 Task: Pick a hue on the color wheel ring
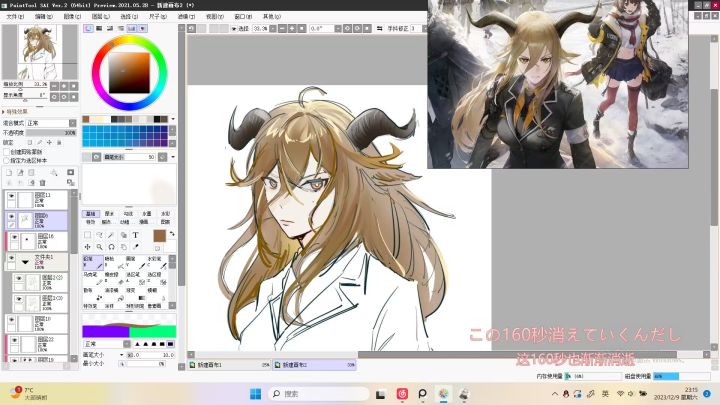129,39
